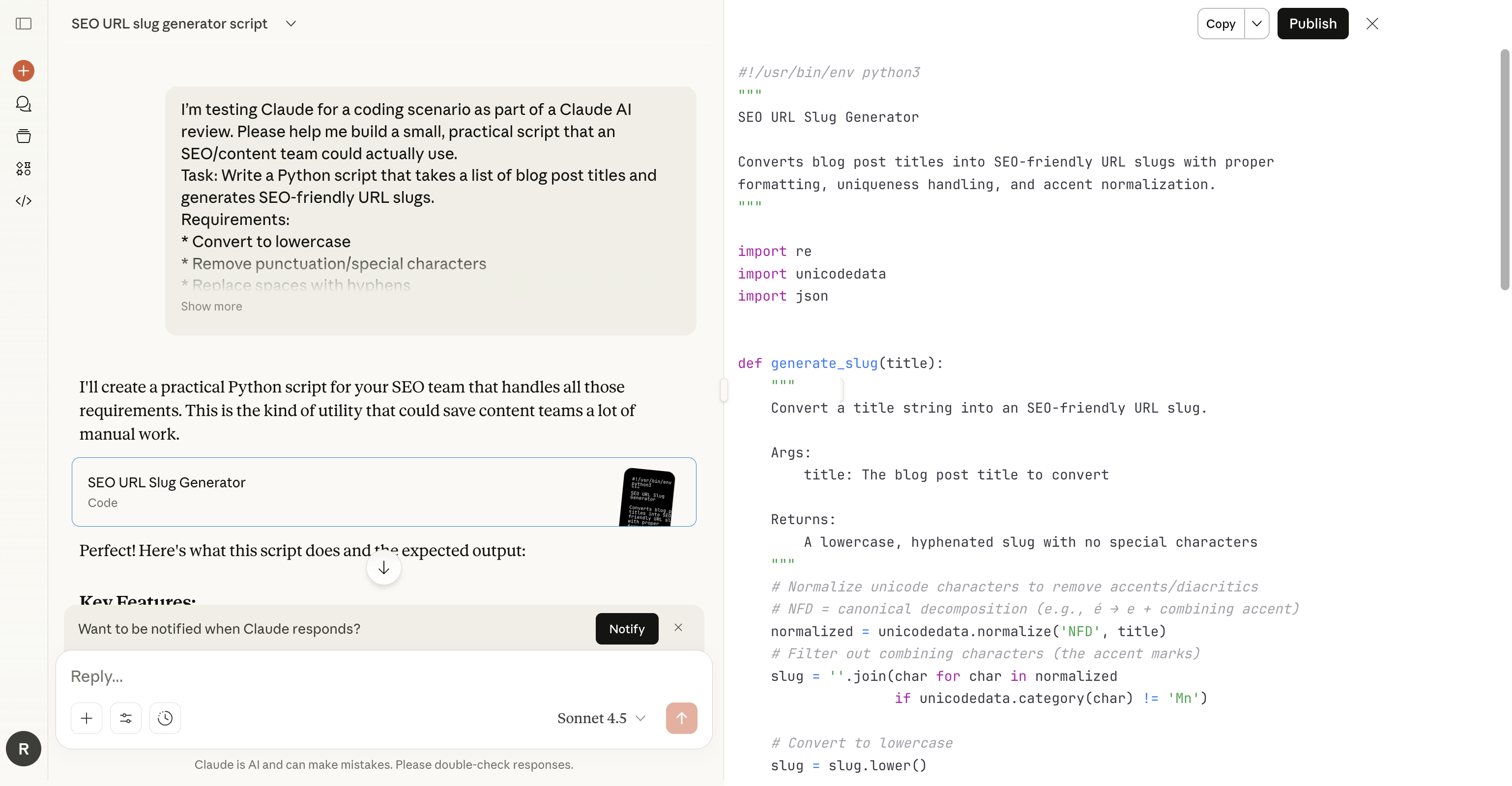
Task: Send the reply with the arrow button
Action: pyautogui.click(x=681, y=717)
